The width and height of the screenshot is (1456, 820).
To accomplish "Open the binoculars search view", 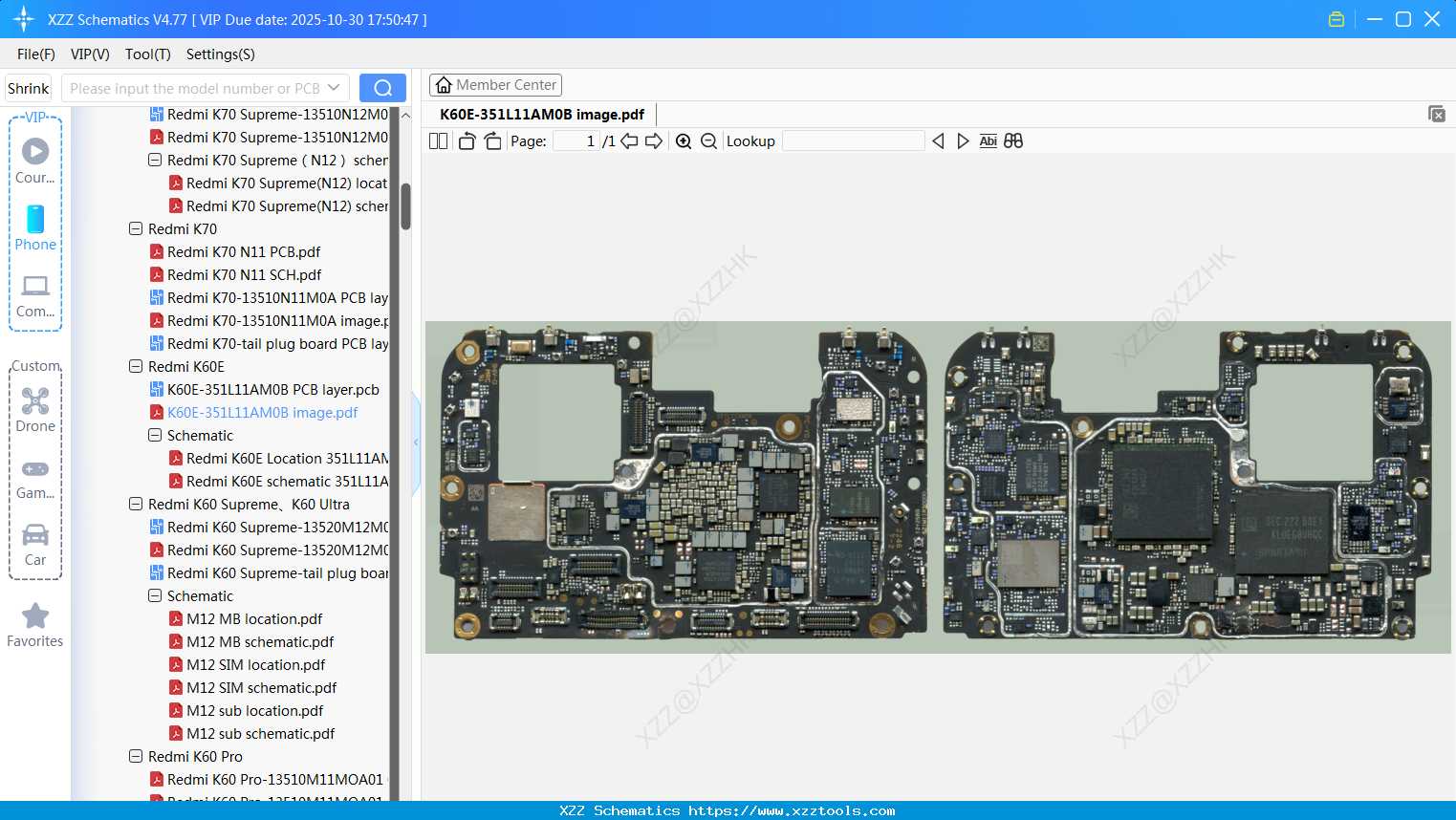I will coord(1013,140).
